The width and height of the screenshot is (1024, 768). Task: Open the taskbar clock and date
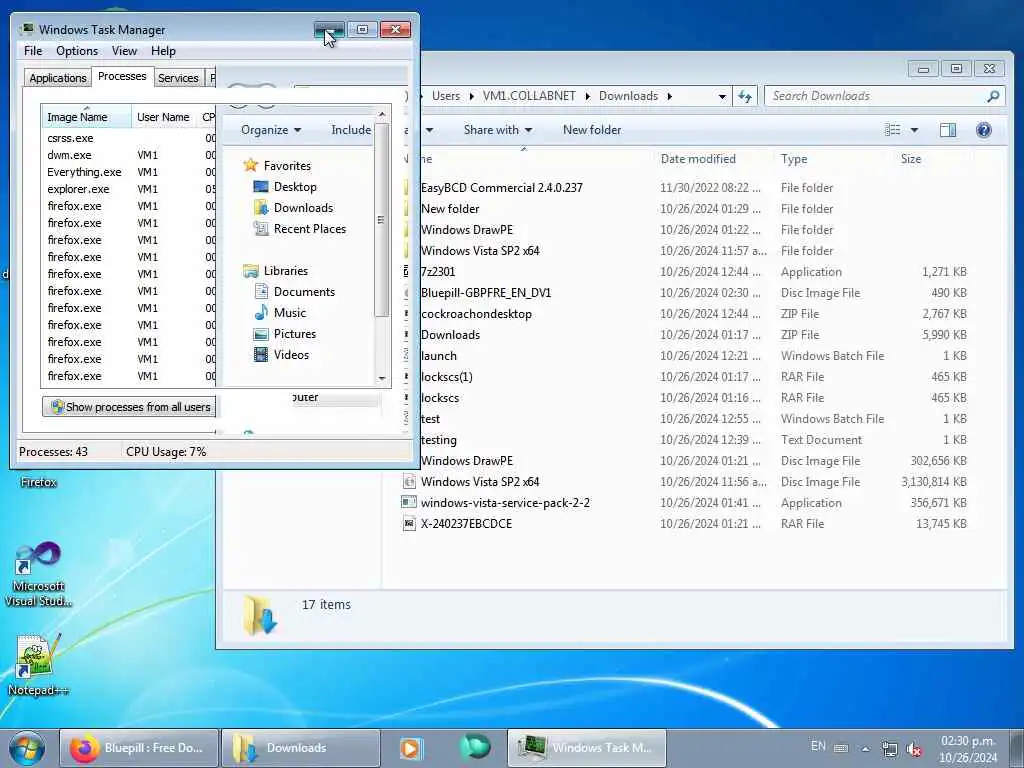coord(968,749)
